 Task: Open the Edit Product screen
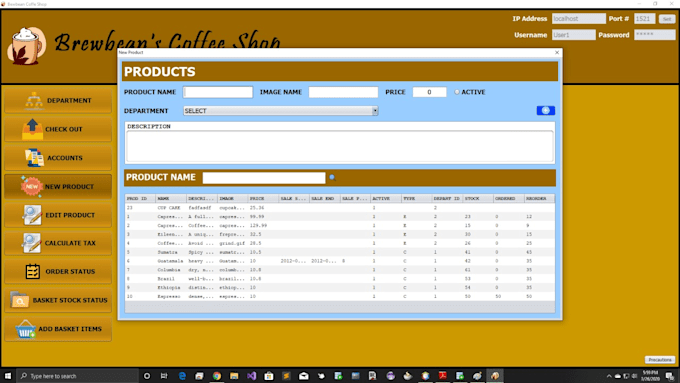point(58,215)
